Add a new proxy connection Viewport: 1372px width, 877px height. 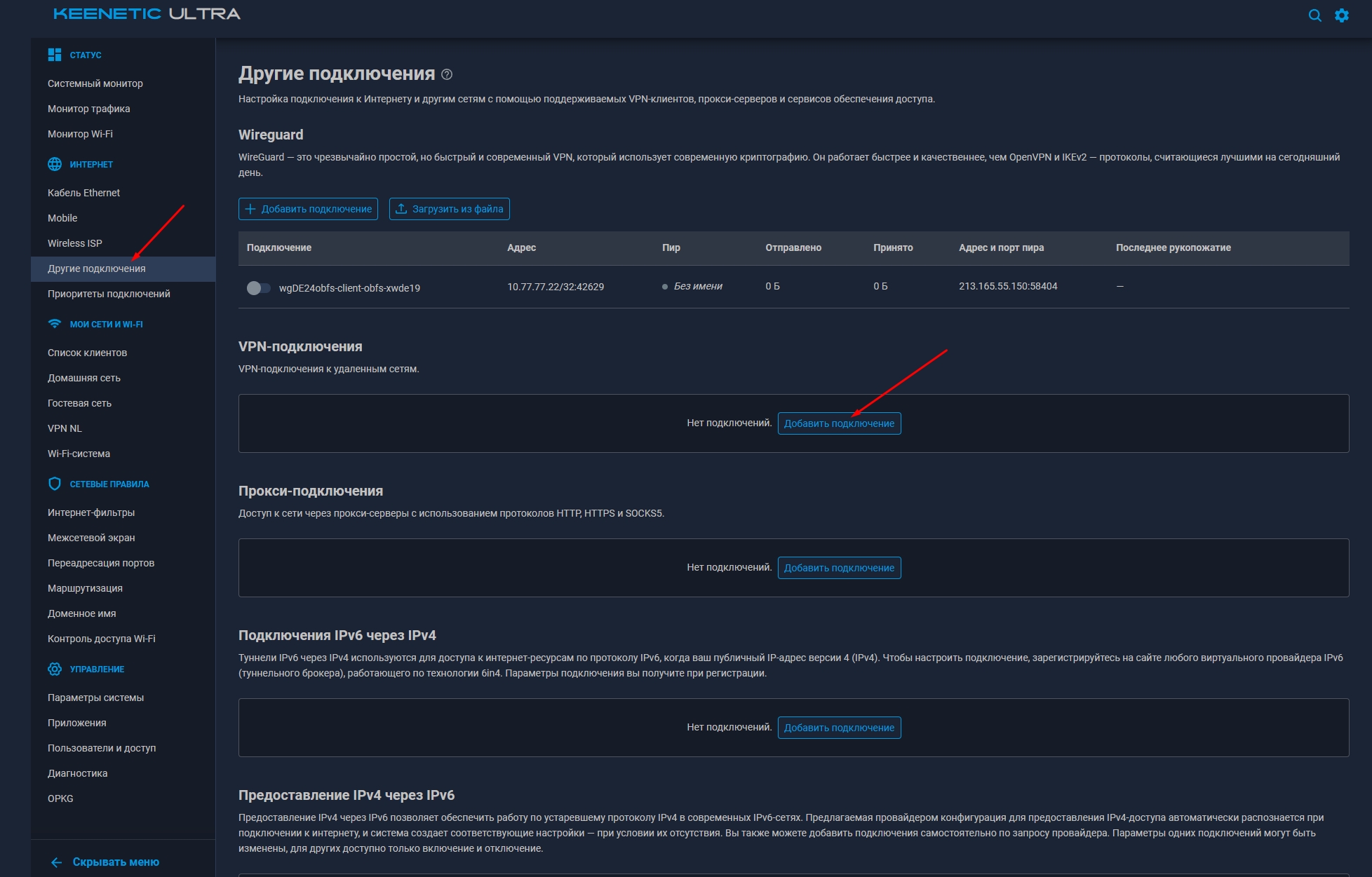point(839,568)
